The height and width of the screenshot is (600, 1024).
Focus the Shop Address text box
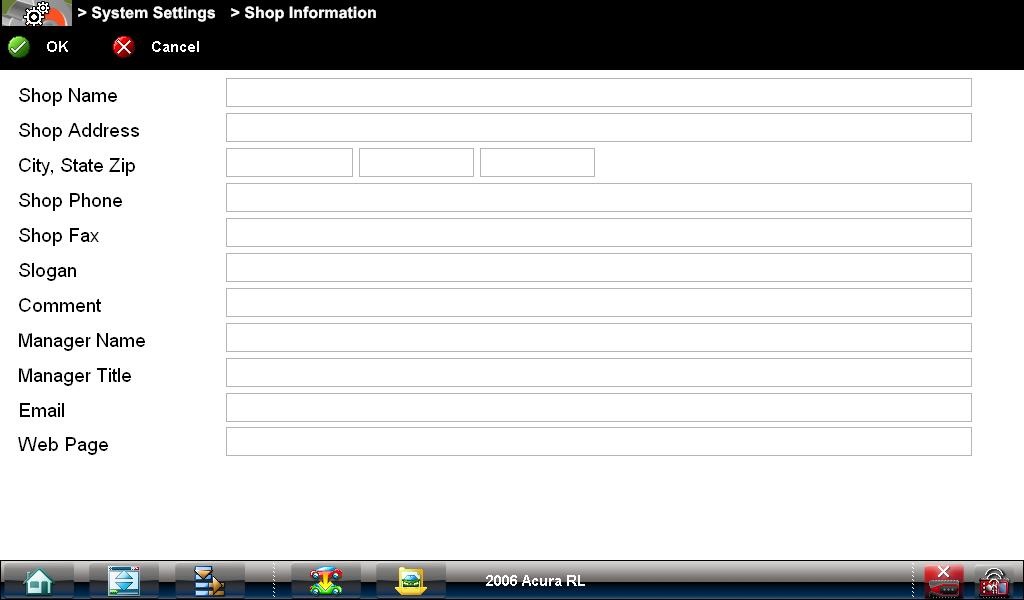598,128
